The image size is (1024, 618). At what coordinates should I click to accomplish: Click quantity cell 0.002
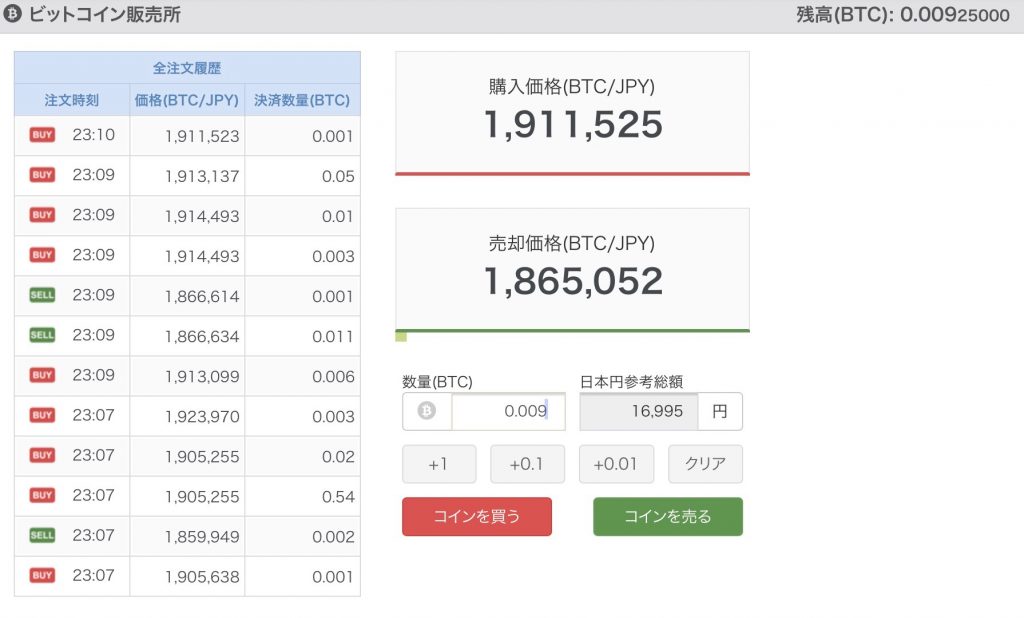(x=302, y=536)
